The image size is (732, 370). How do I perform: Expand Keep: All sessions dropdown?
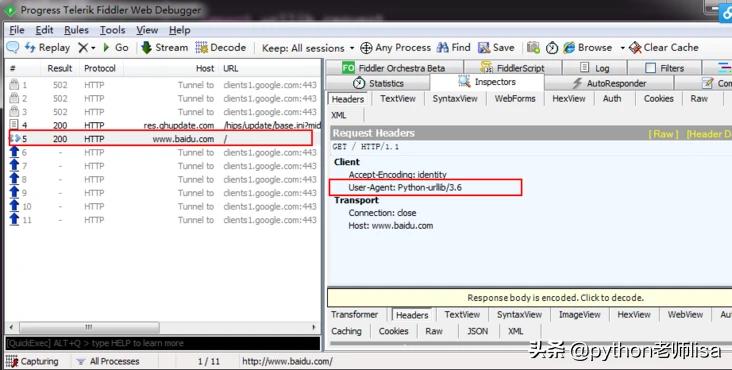tap(308, 48)
